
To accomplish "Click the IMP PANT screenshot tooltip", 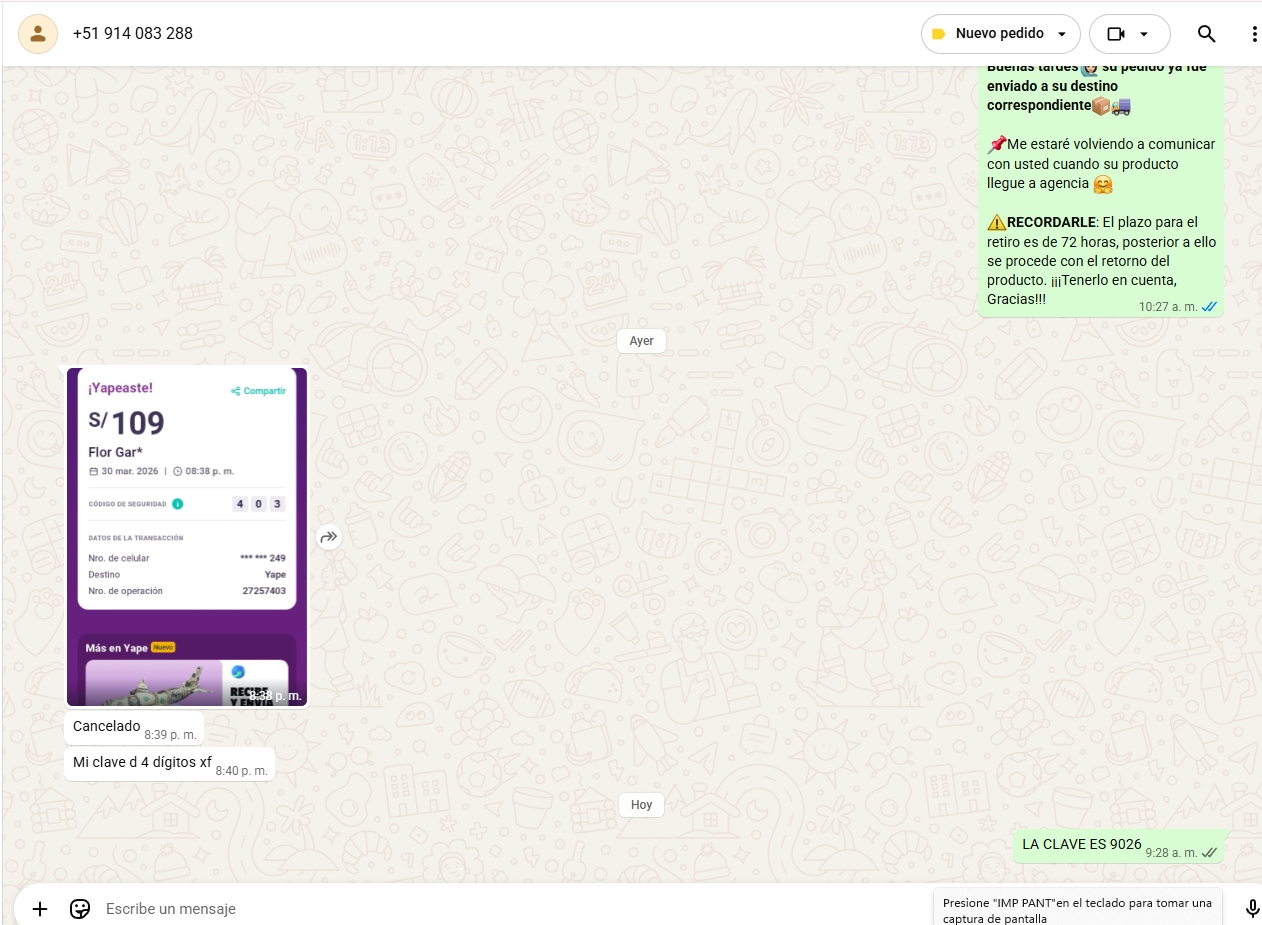I will (1077, 909).
